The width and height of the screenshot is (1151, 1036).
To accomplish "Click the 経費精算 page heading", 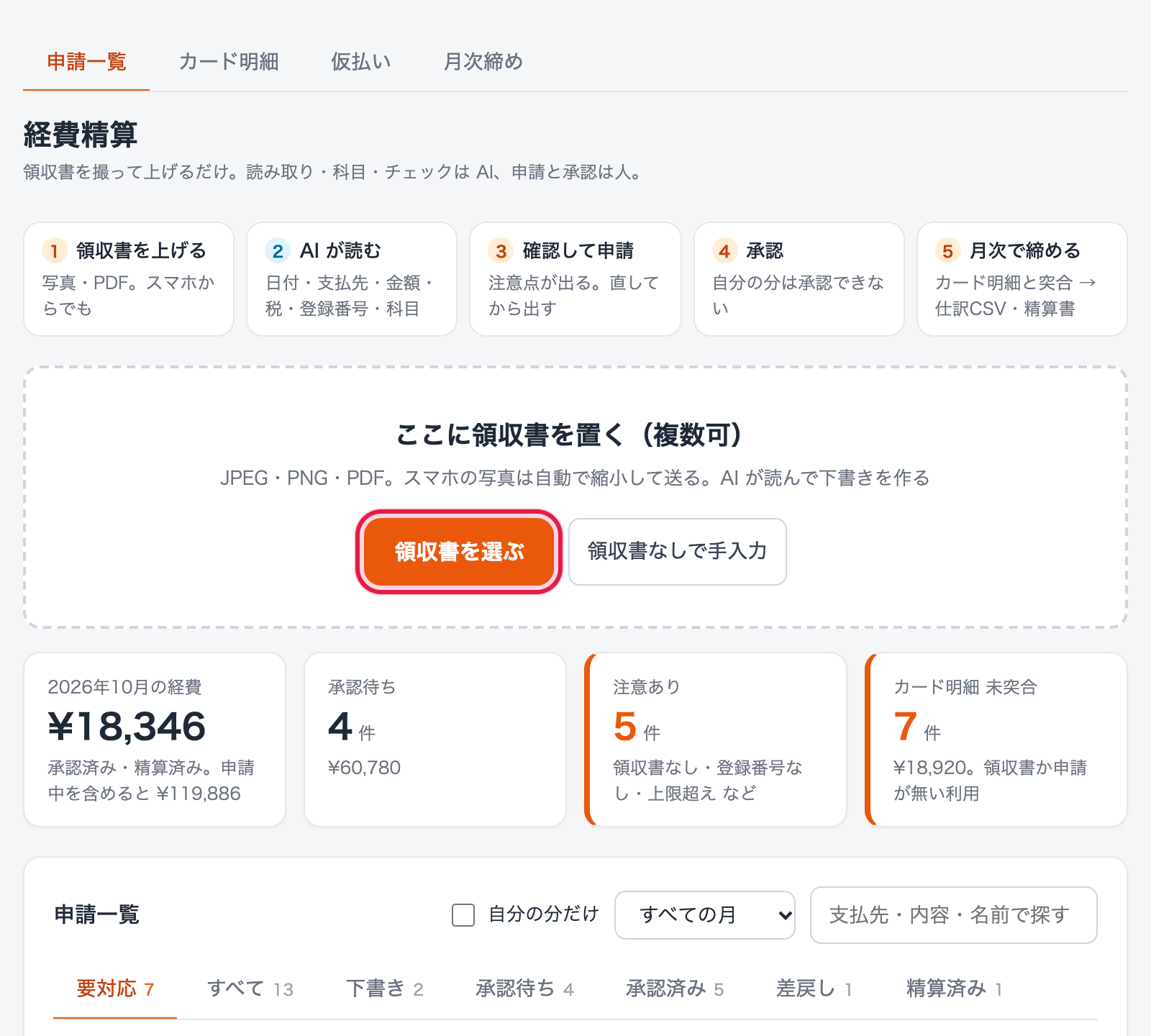I will pyautogui.click(x=81, y=135).
